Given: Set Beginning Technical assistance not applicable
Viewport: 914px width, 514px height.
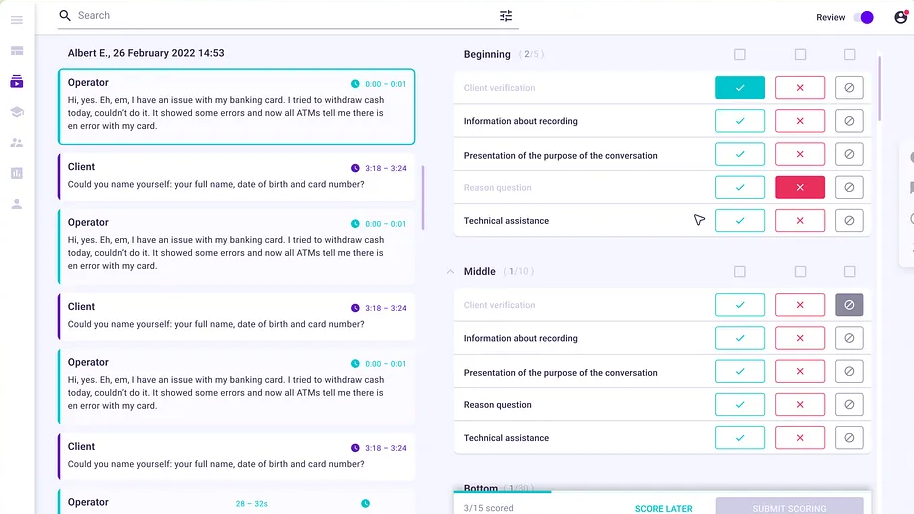Looking at the screenshot, I should click(849, 220).
